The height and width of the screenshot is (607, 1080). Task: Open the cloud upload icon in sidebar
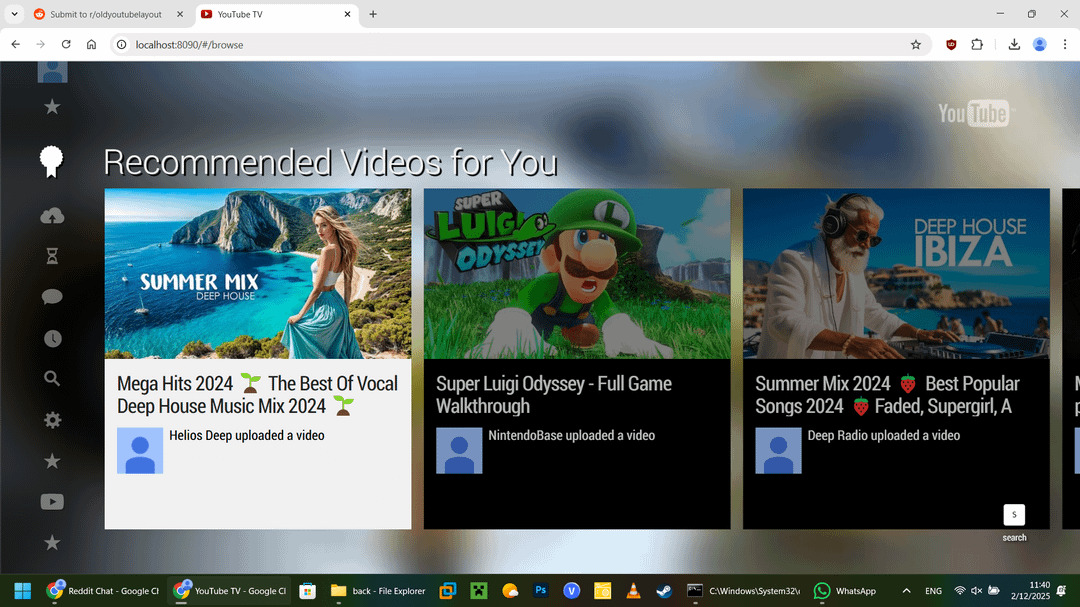point(52,216)
